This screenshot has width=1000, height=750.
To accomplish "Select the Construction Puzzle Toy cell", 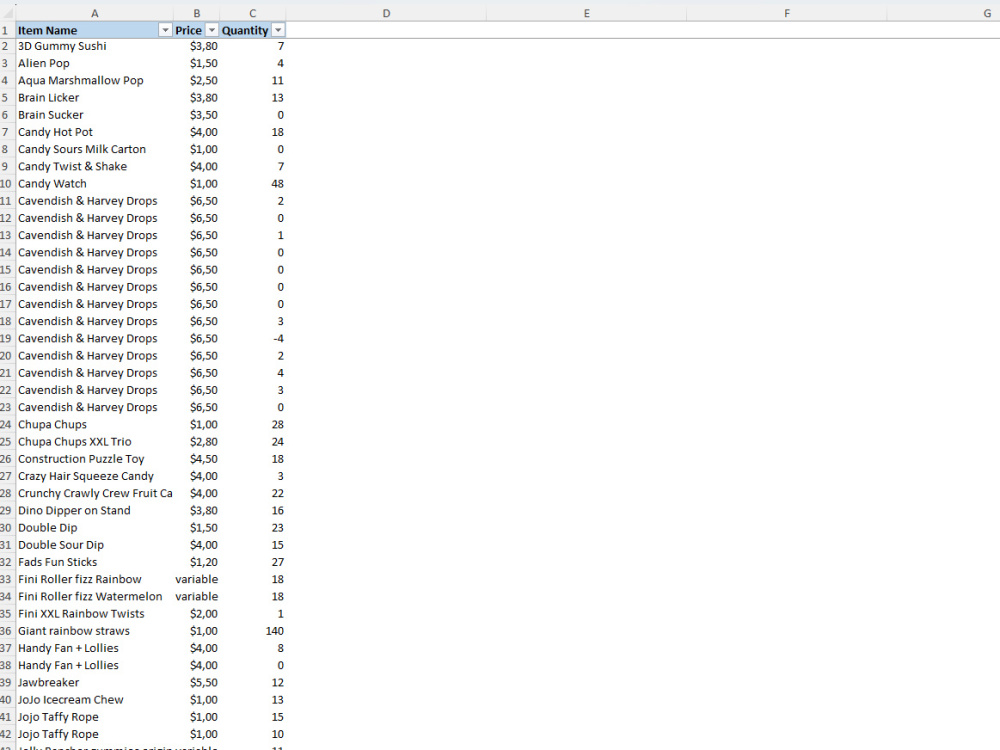I will tap(94, 459).
